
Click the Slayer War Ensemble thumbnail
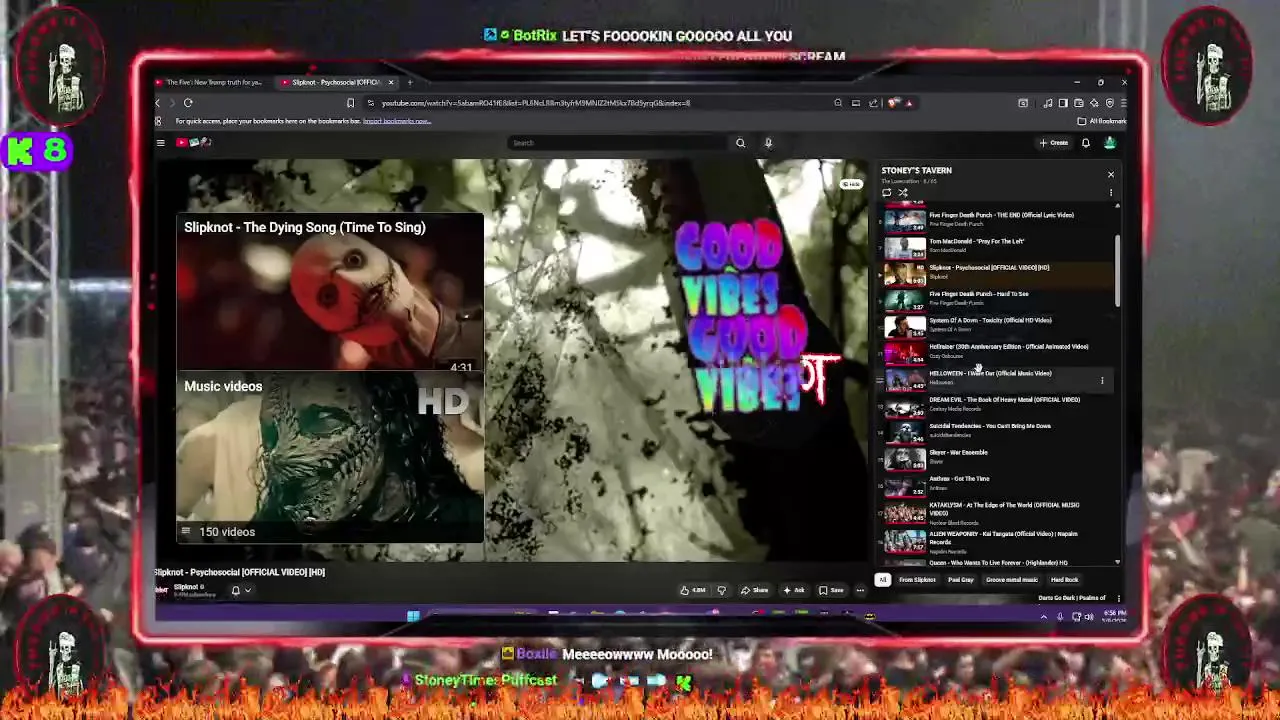[905, 458]
